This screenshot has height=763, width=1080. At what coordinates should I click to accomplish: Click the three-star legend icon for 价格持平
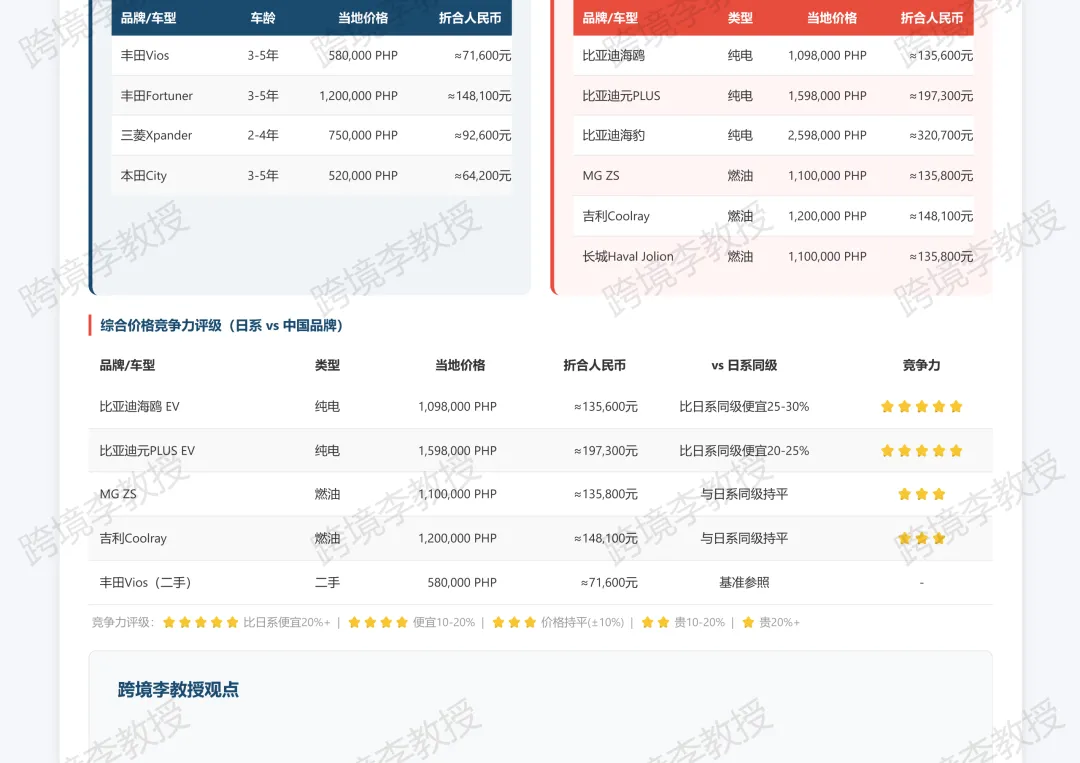pyautogui.click(x=514, y=623)
